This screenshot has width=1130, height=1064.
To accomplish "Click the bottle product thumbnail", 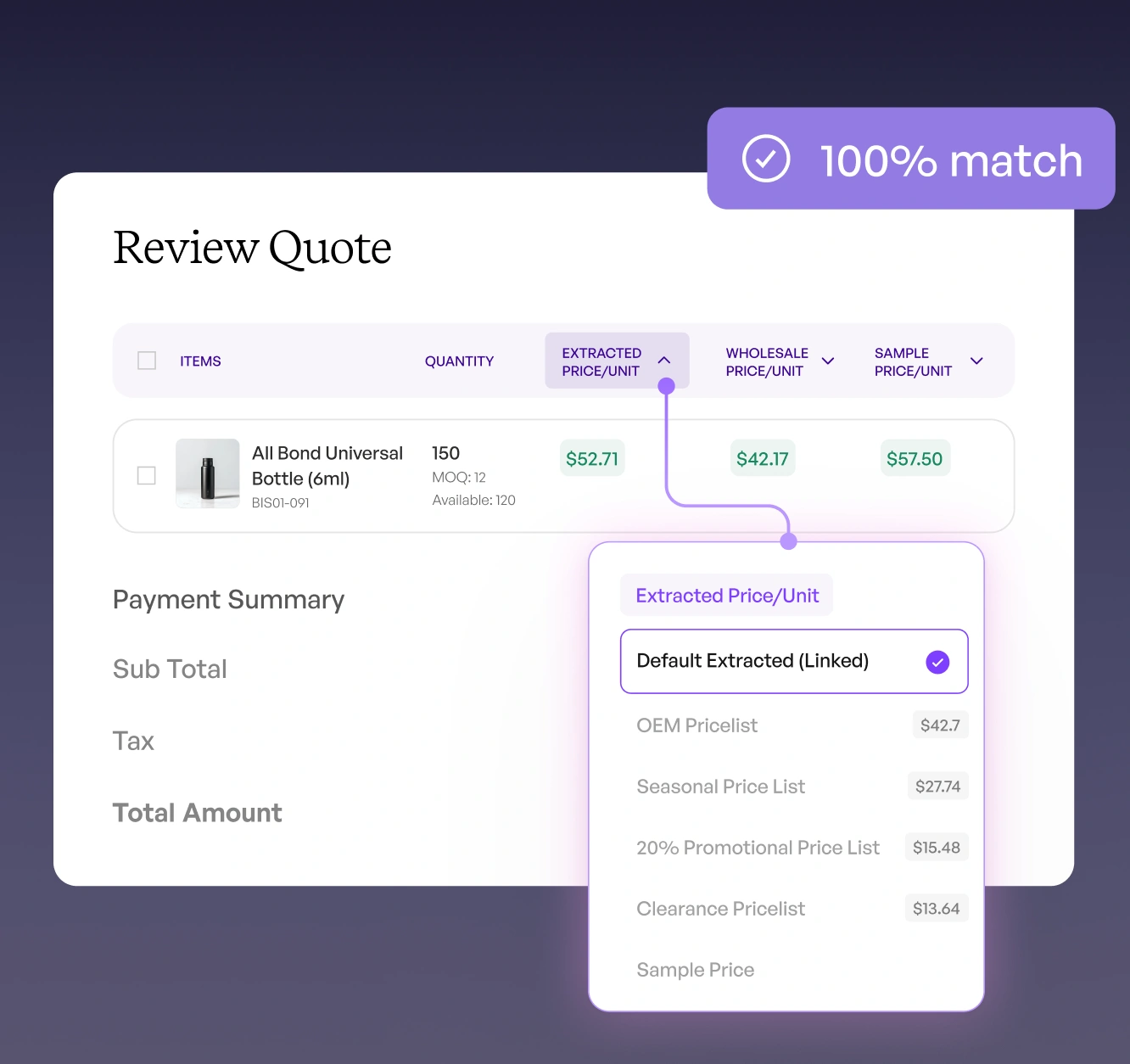I will coord(208,473).
